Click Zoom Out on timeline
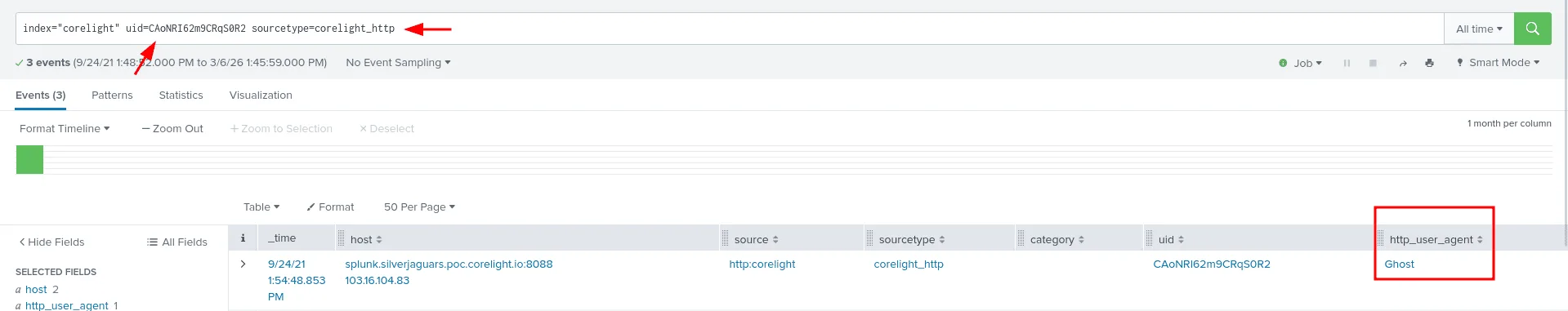The height and width of the screenshot is (311, 1568). click(172, 129)
